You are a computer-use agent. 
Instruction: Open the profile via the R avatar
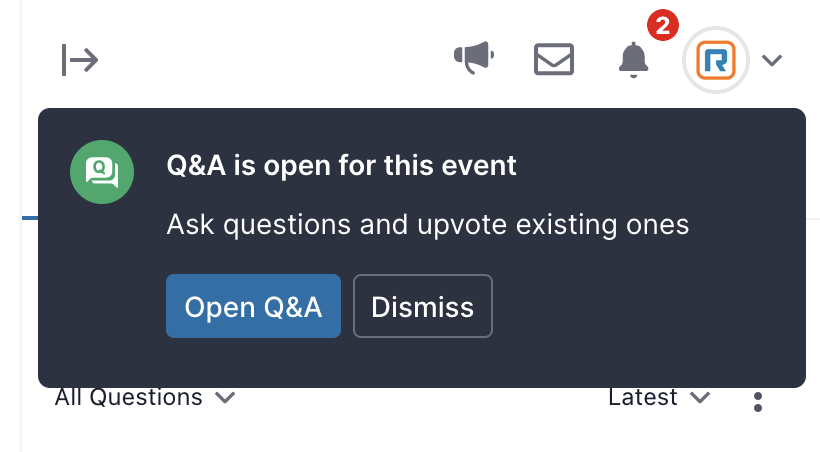pos(716,60)
